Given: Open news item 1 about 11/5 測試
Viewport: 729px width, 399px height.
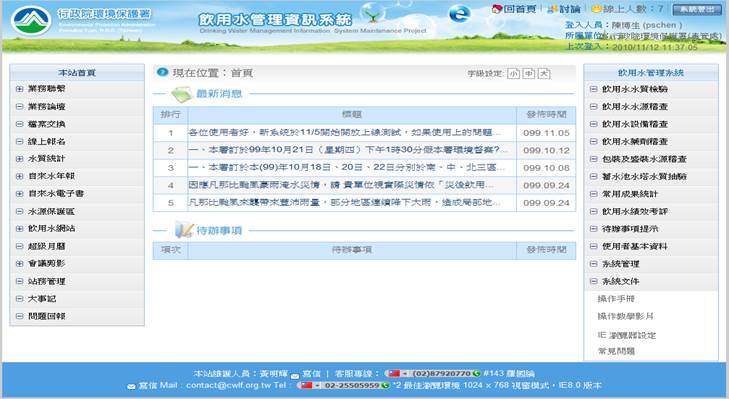Looking at the screenshot, I should click(345, 133).
